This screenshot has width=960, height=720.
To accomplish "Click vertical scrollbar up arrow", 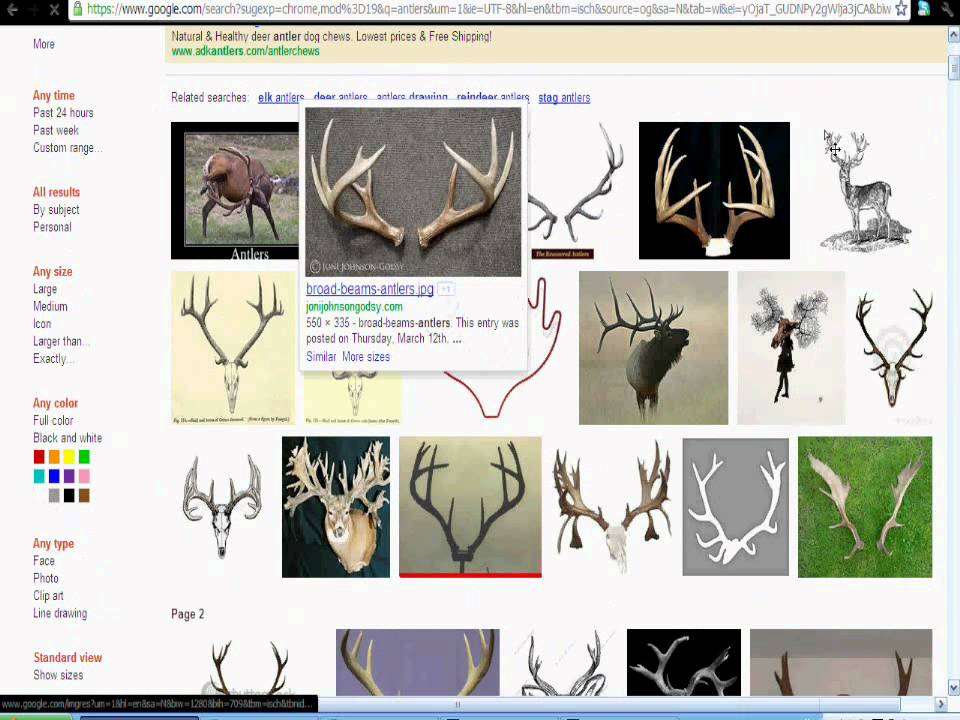I will 953,36.
